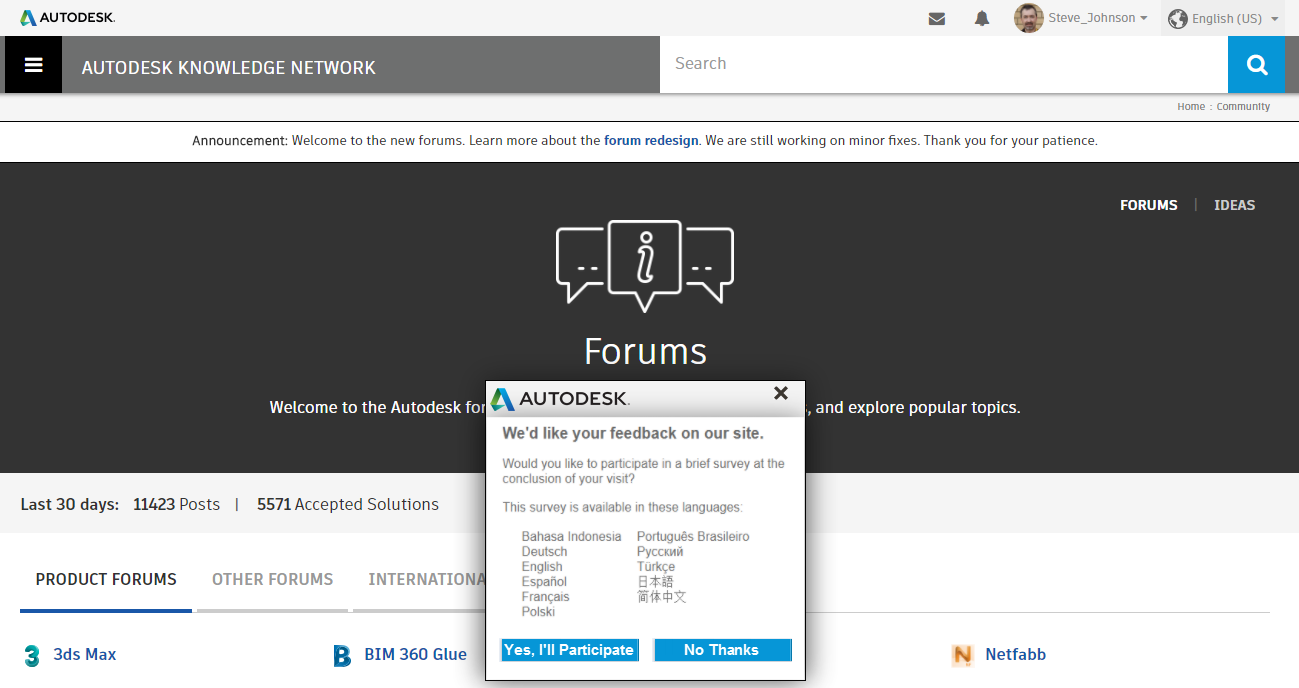
Task: Select the PRODUCT FORUMS tab
Action: point(106,580)
